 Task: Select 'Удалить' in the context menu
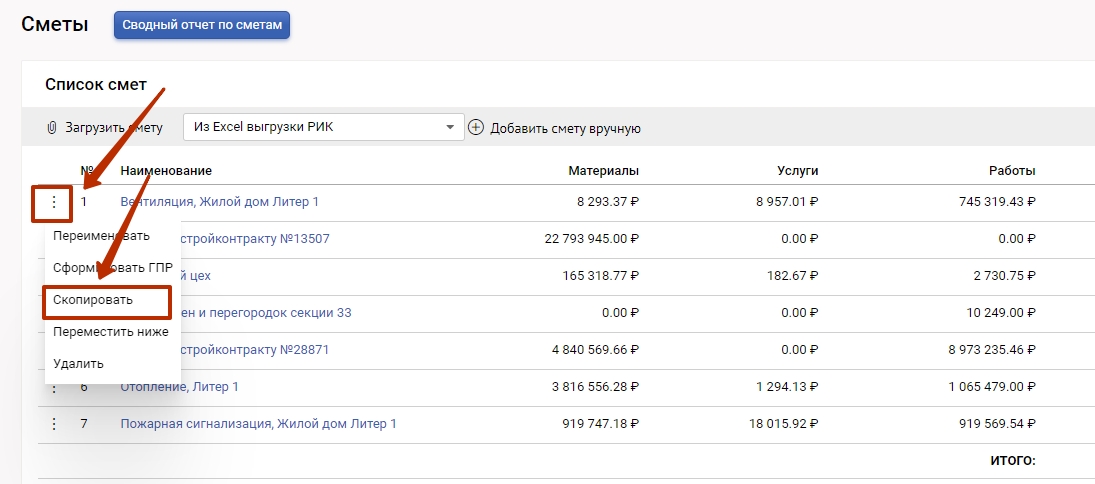(78, 364)
